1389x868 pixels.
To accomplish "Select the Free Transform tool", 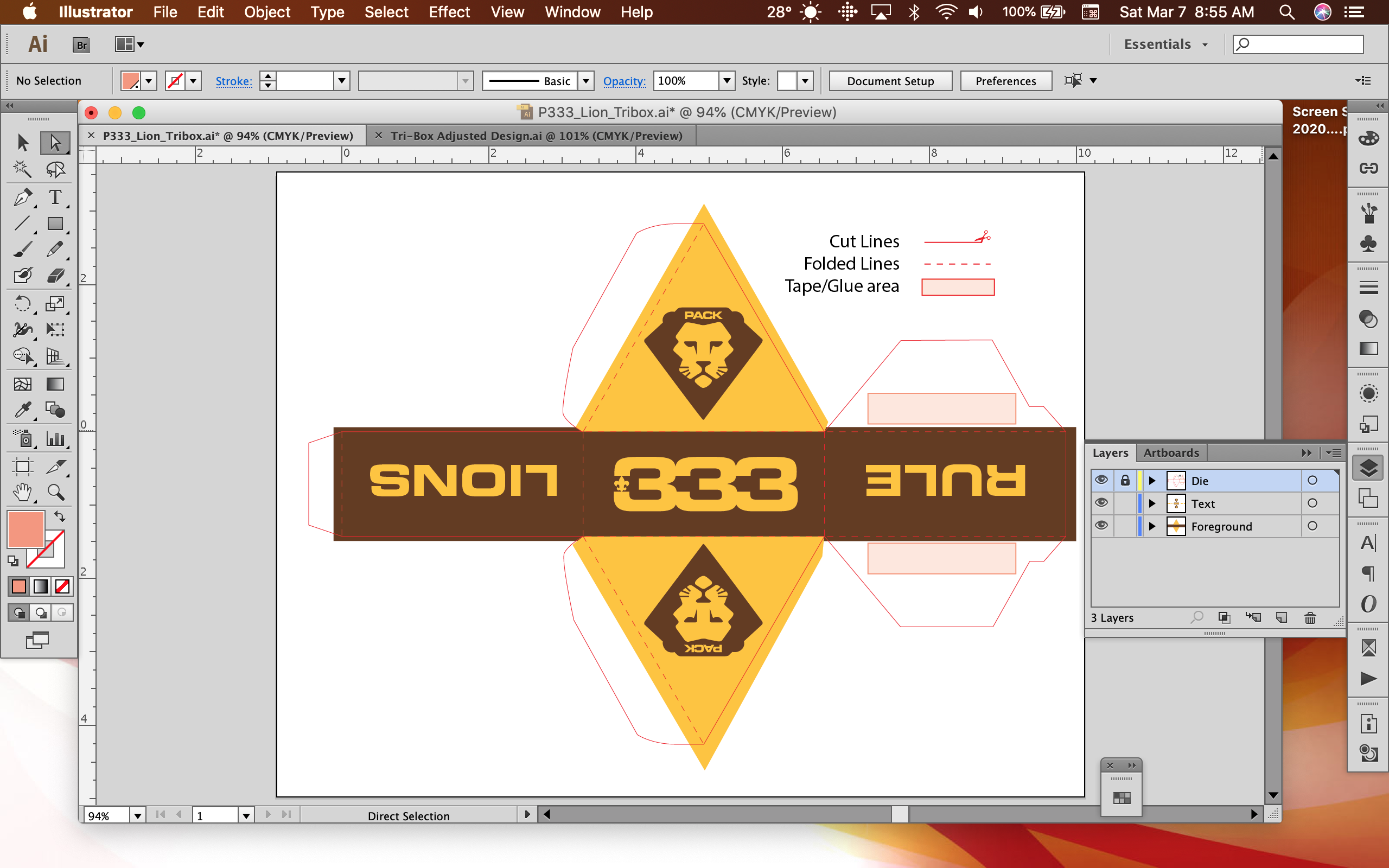I will (x=55, y=329).
